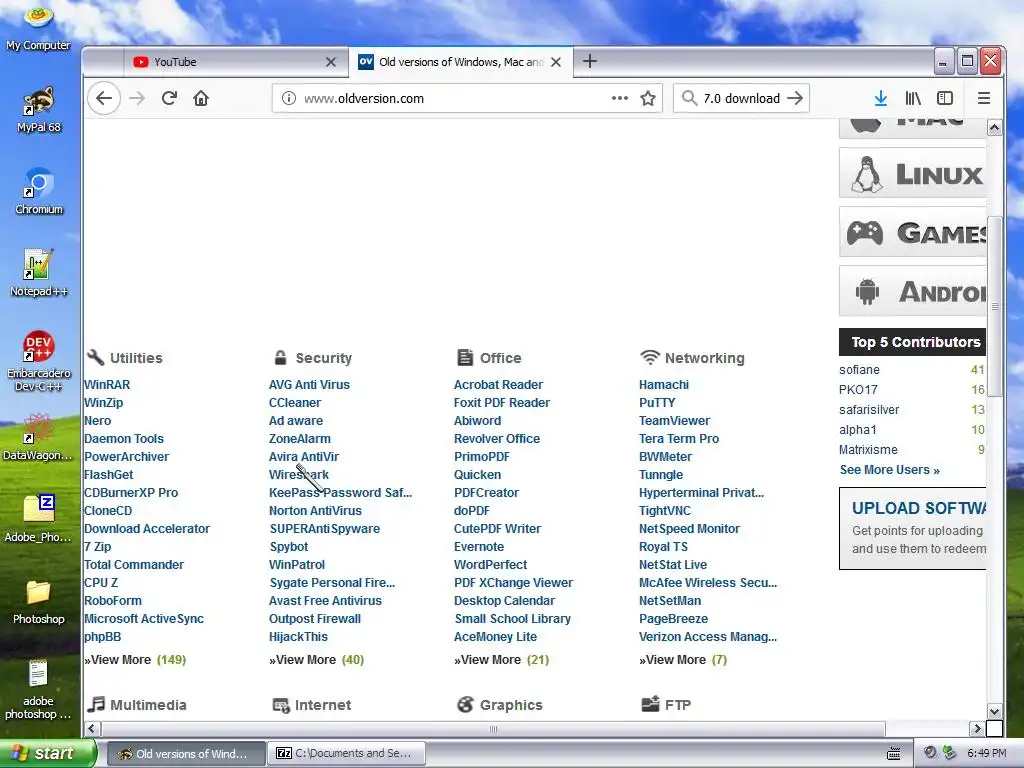The height and width of the screenshot is (768, 1024).
Task: Open the TeamViewer link
Action: [x=675, y=421]
